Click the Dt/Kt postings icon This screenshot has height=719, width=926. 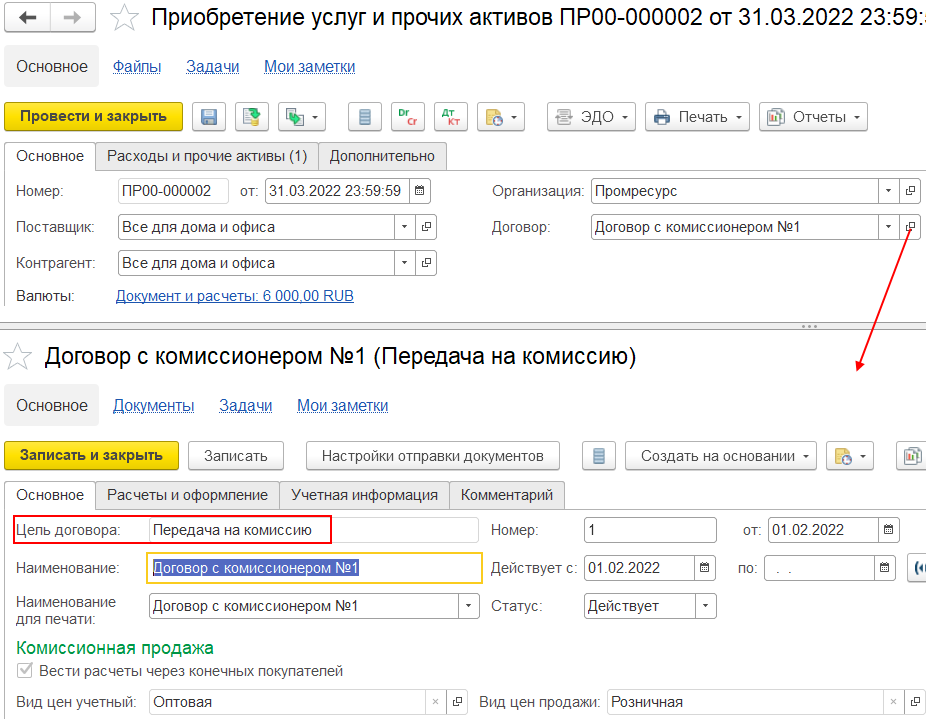pos(451,117)
